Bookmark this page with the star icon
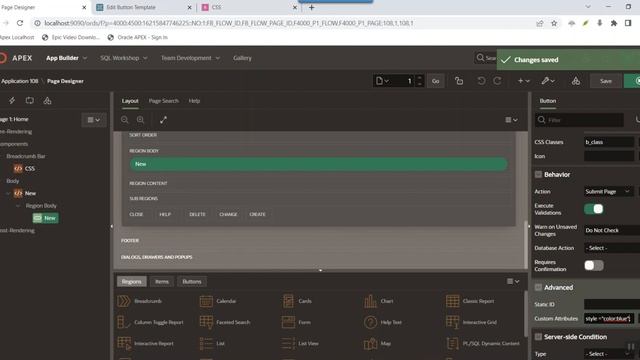This screenshot has height=360, width=640. [x=554, y=23]
